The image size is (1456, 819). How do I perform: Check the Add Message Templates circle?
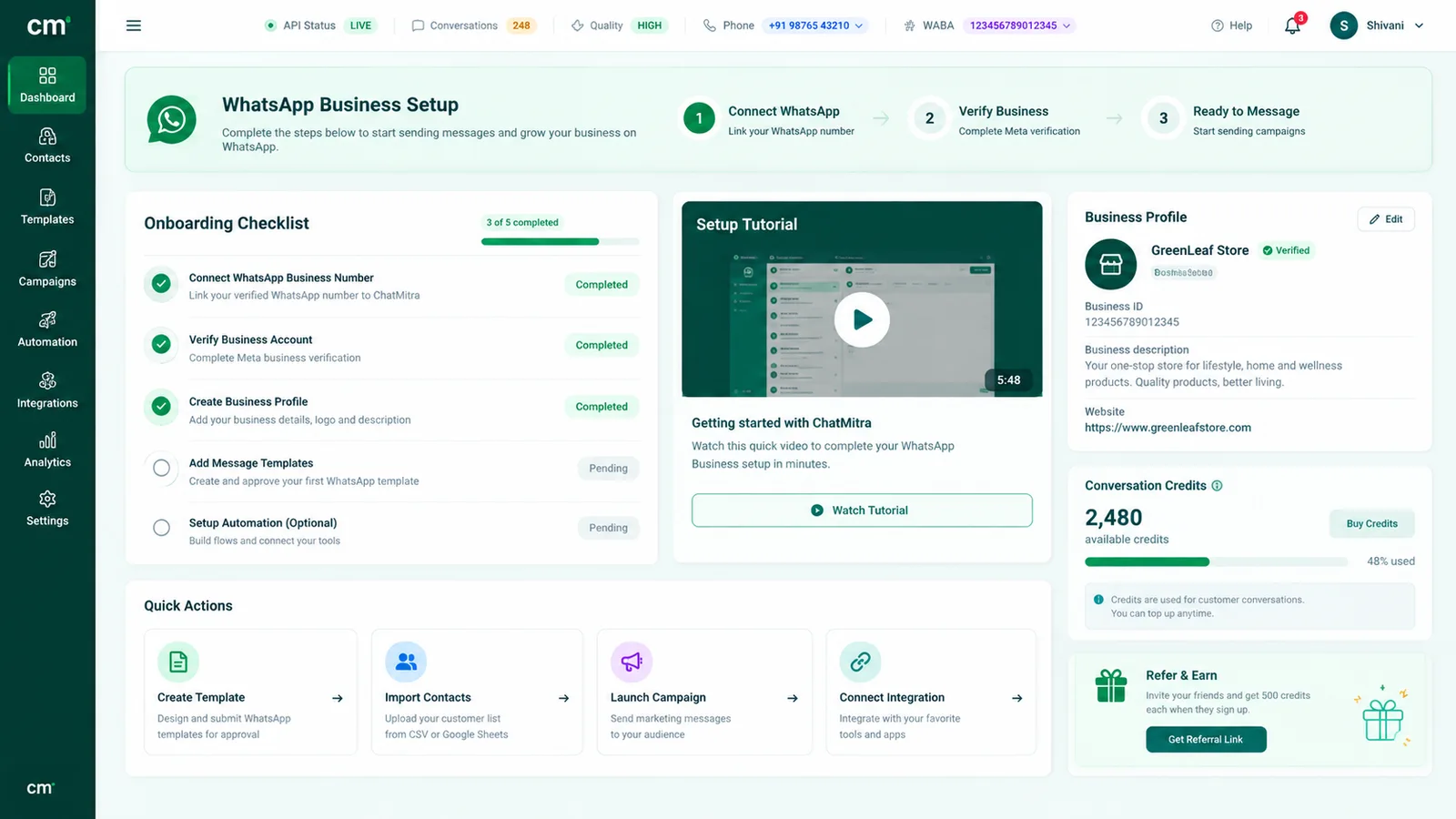pos(161,468)
